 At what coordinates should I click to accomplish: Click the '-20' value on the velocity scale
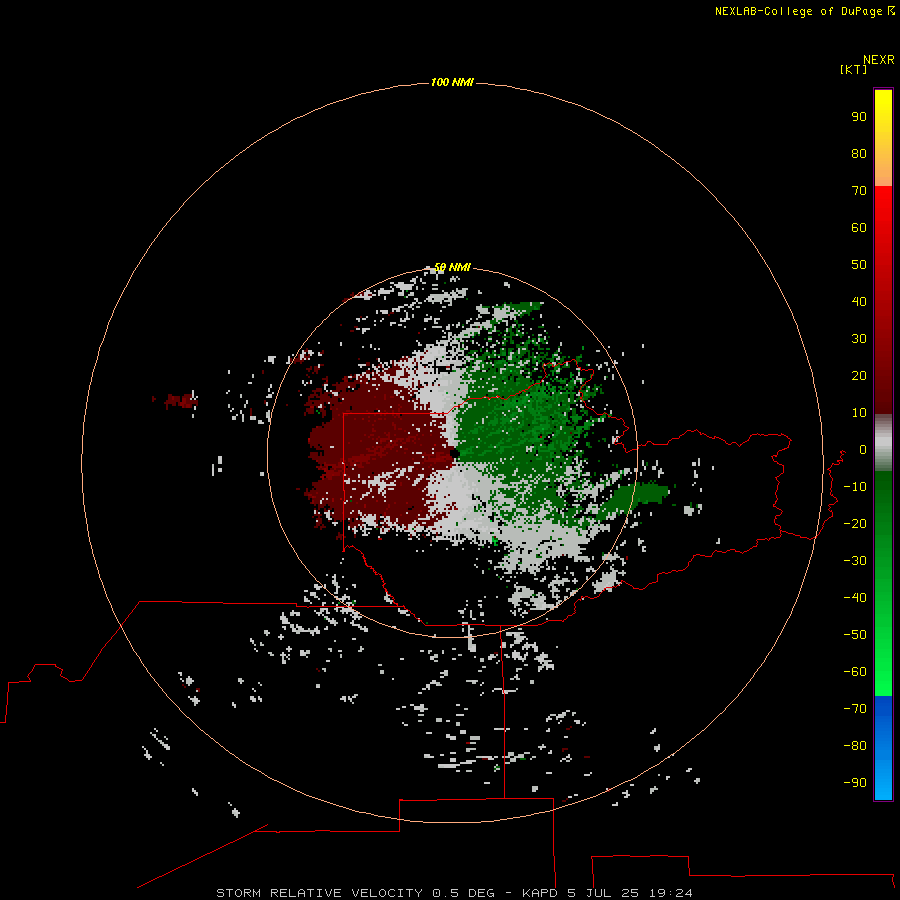(855, 523)
